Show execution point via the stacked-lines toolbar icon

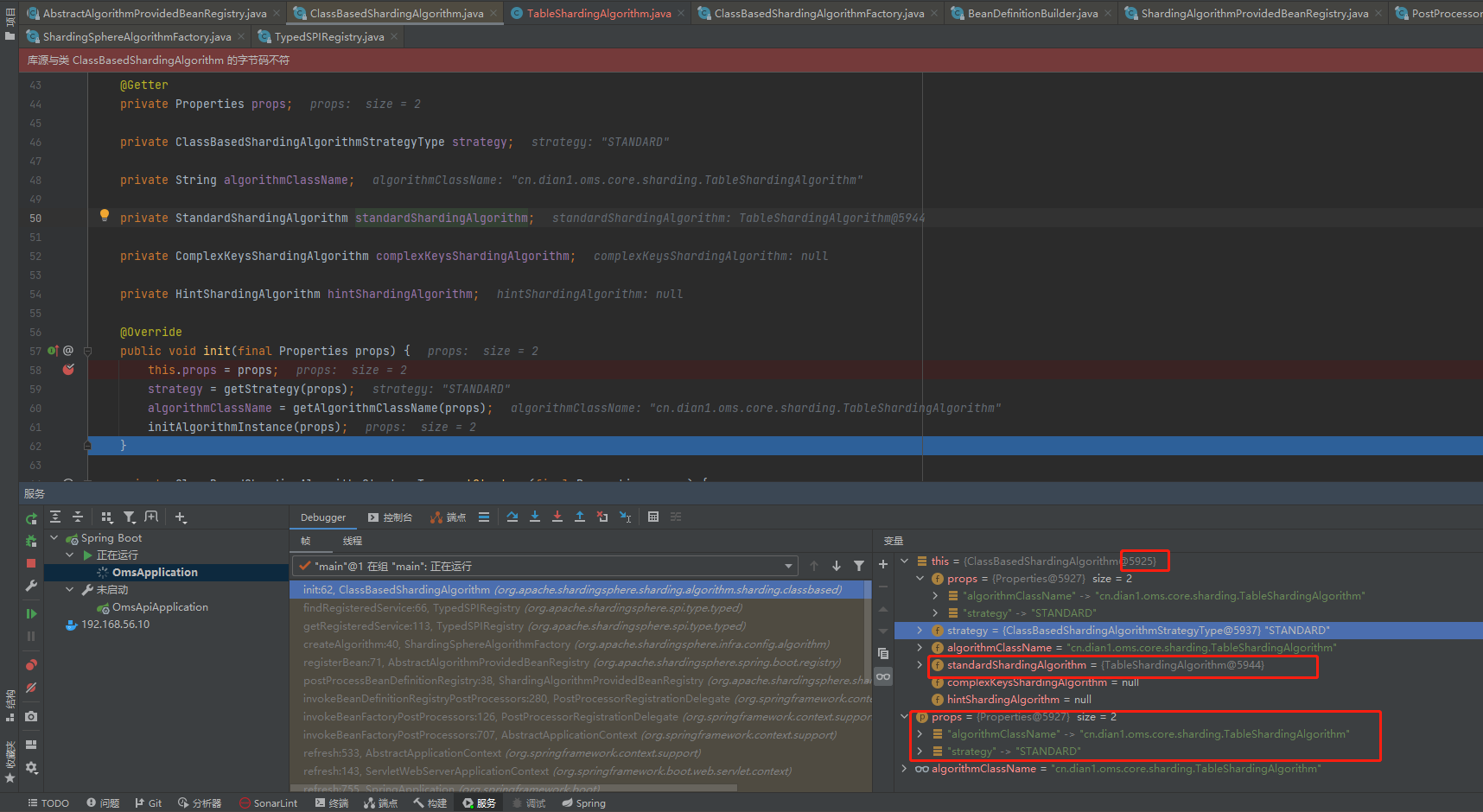click(484, 517)
